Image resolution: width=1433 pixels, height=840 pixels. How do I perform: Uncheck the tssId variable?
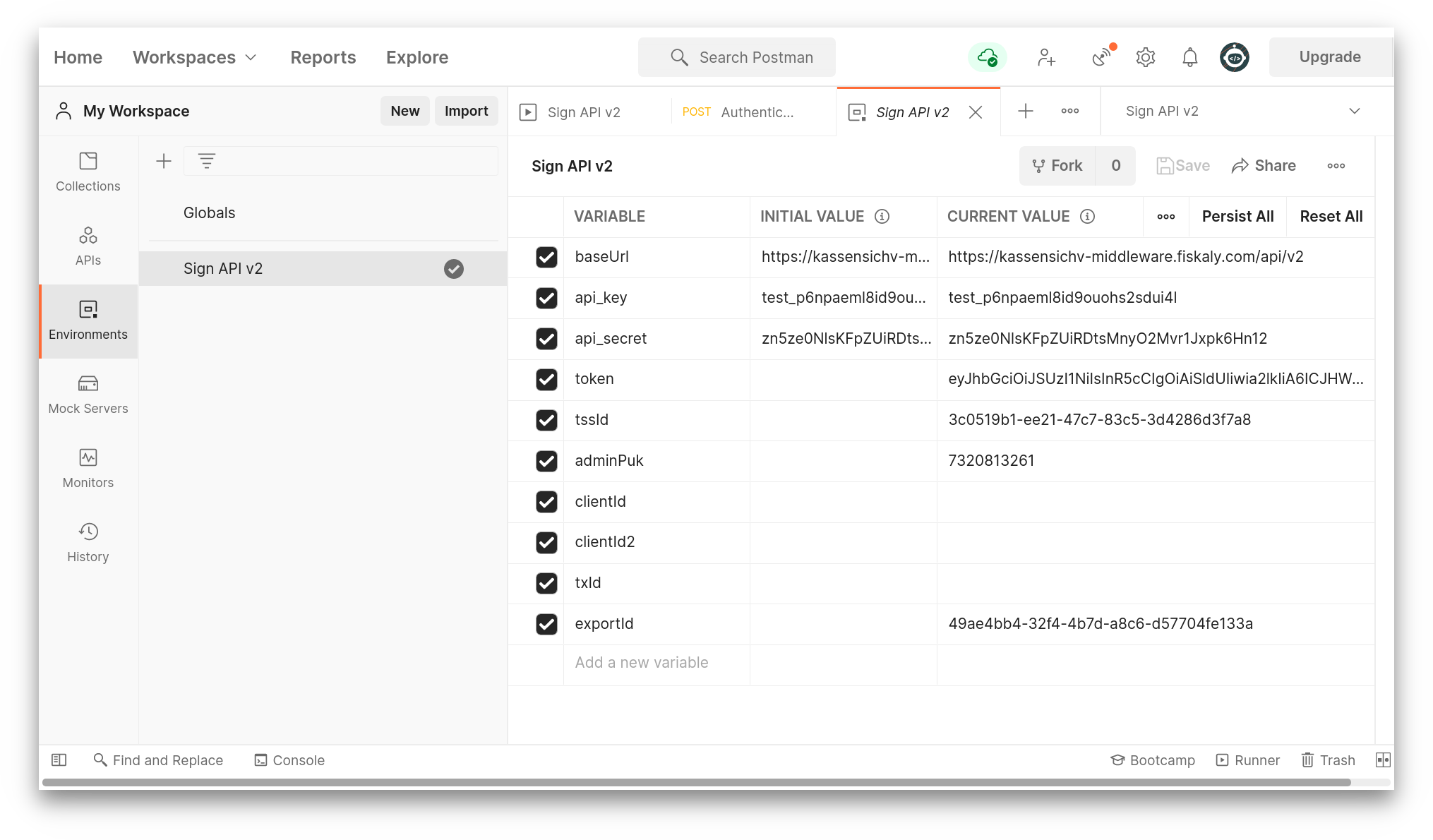(x=546, y=420)
